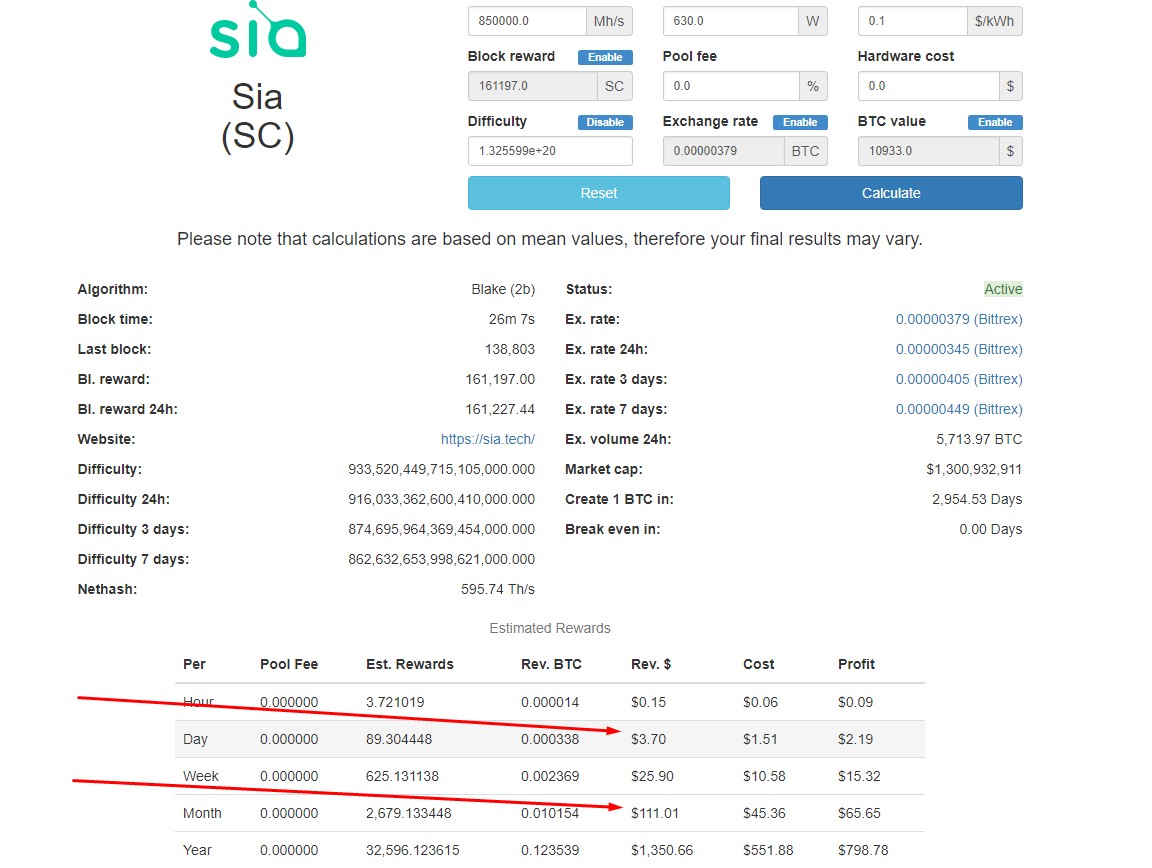Open Ex. rate 3 days 0.00000405 link
The width and height of the screenshot is (1152, 868).
pos(959,379)
